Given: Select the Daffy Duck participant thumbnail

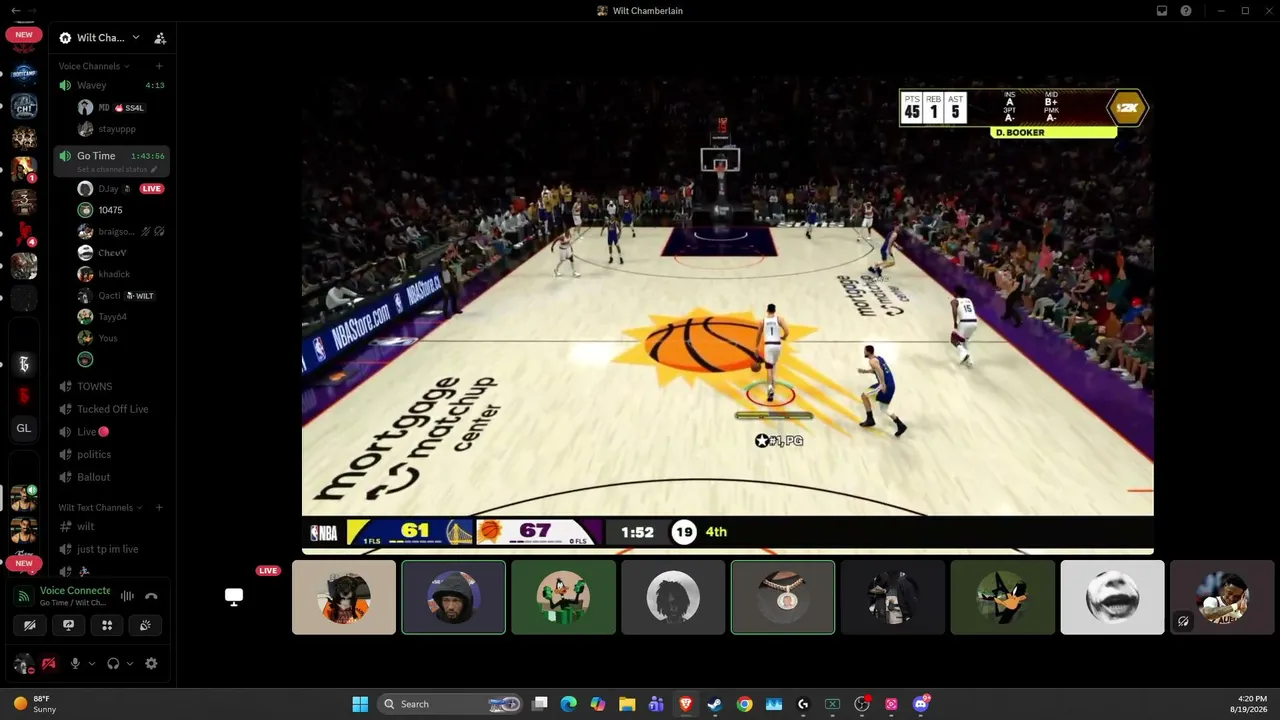Looking at the screenshot, I should (1002, 597).
